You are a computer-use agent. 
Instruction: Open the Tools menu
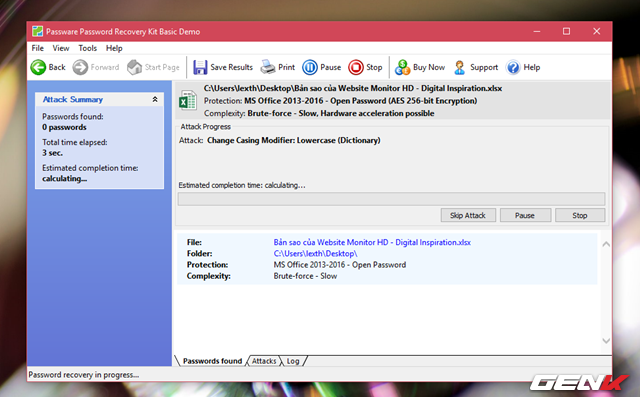pos(88,48)
